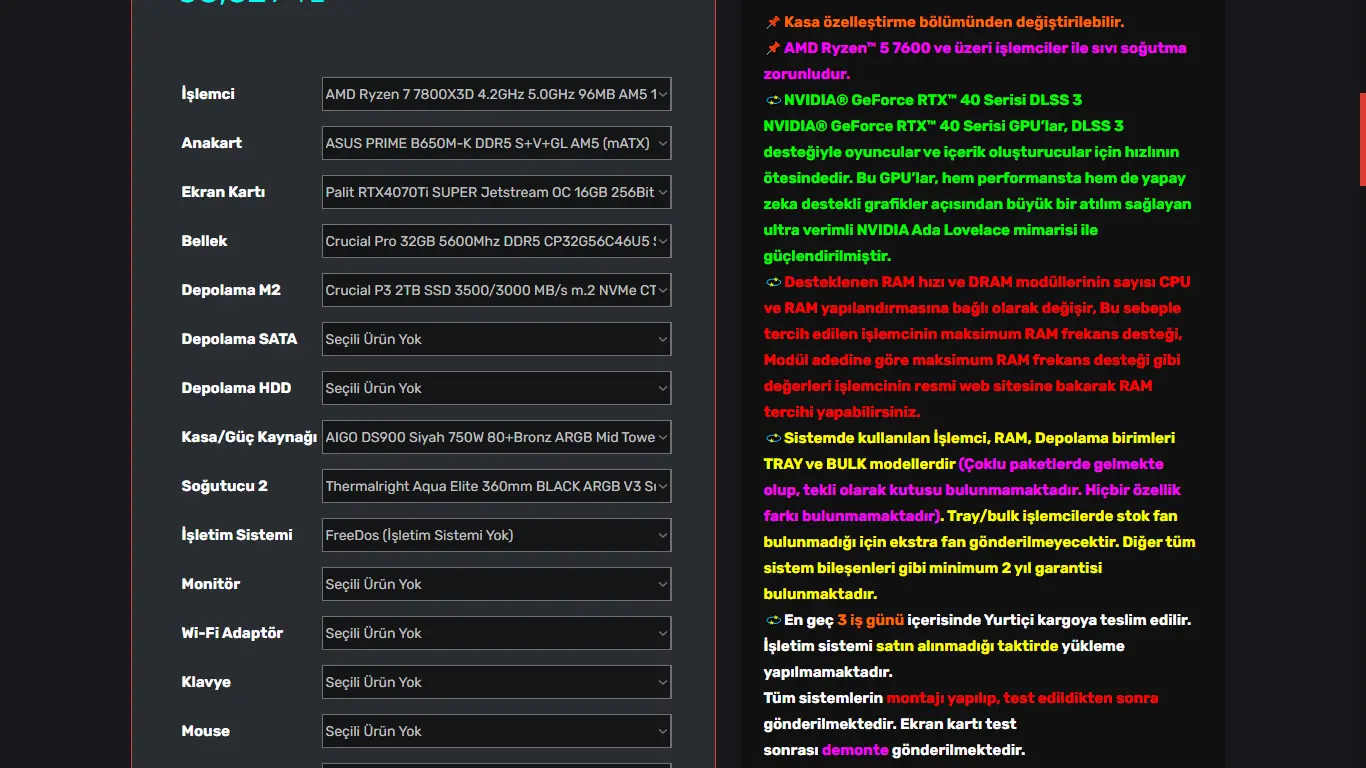Click the 'İşlemci' field label
Image resolution: width=1366 pixels, height=768 pixels.
(x=208, y=94)
